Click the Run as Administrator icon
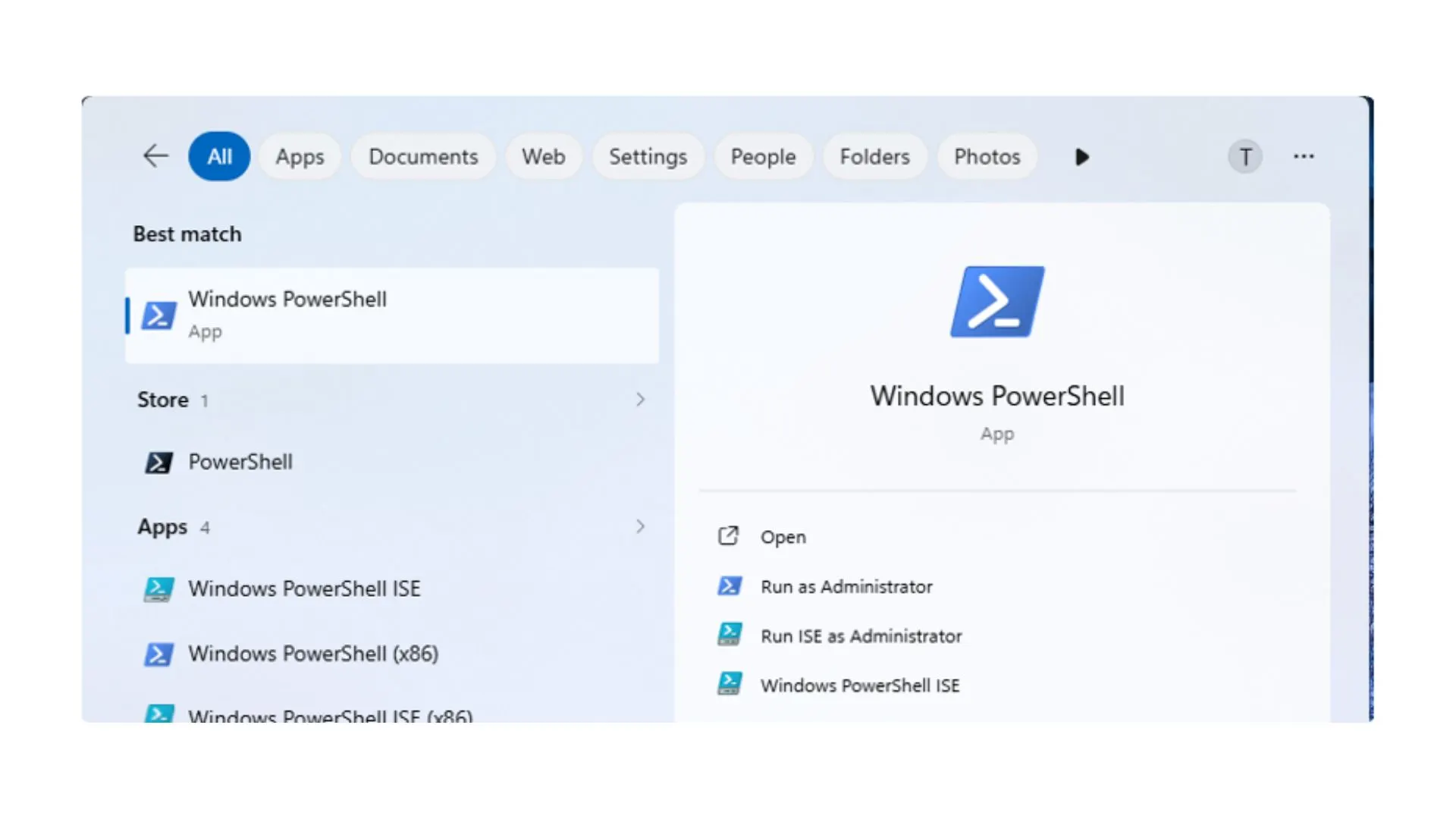 730,586
